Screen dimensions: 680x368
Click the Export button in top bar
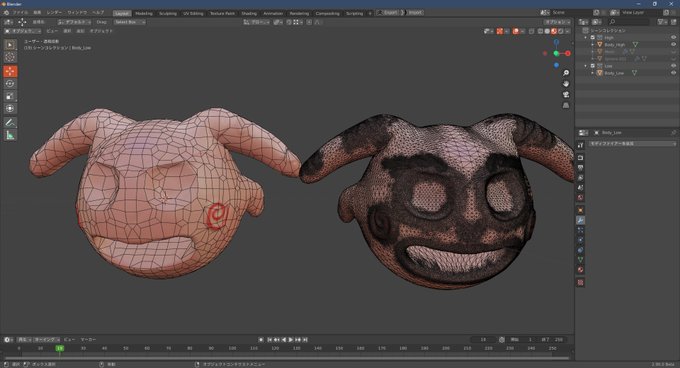[x=389, y=13]
